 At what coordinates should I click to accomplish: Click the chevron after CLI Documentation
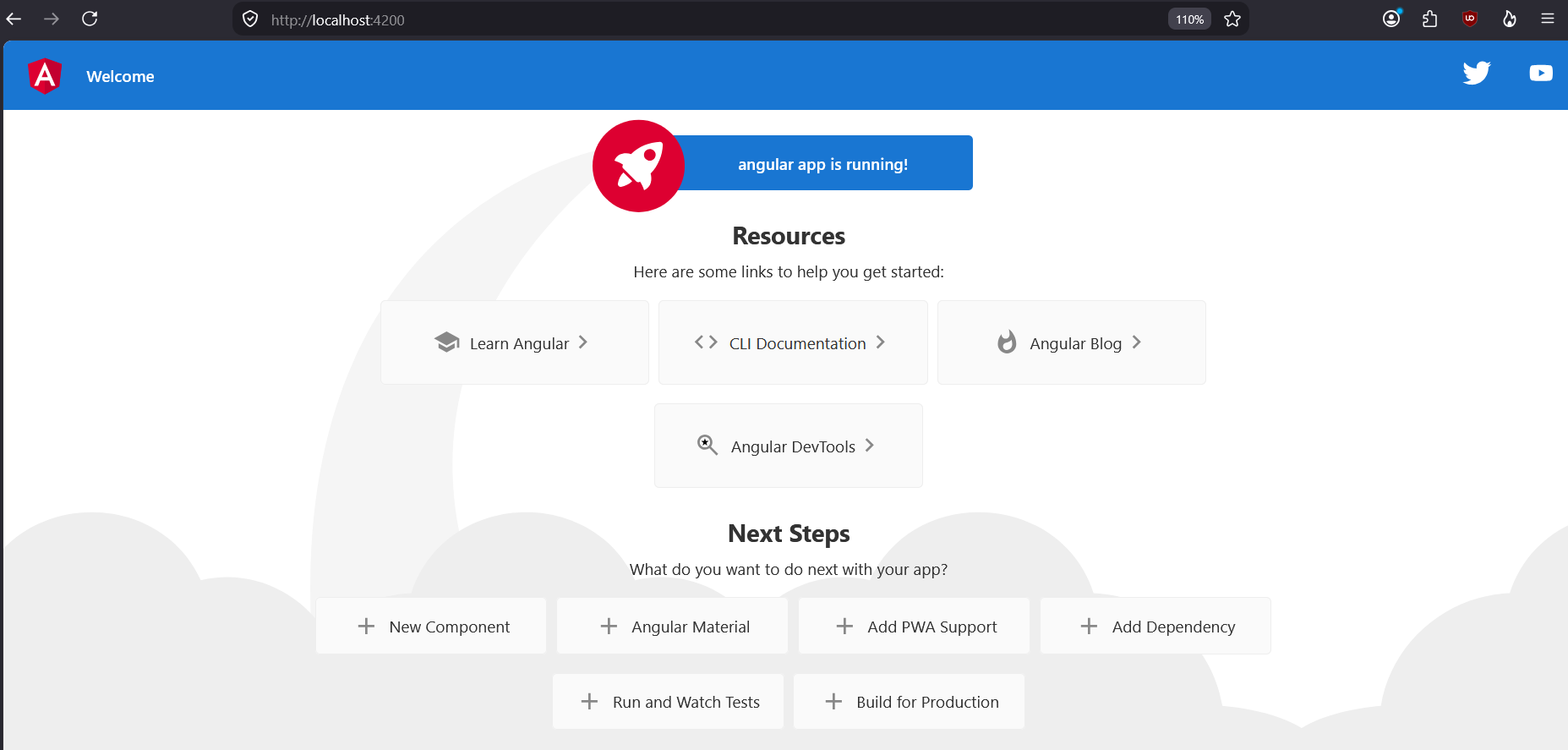(x=881, y=342)
